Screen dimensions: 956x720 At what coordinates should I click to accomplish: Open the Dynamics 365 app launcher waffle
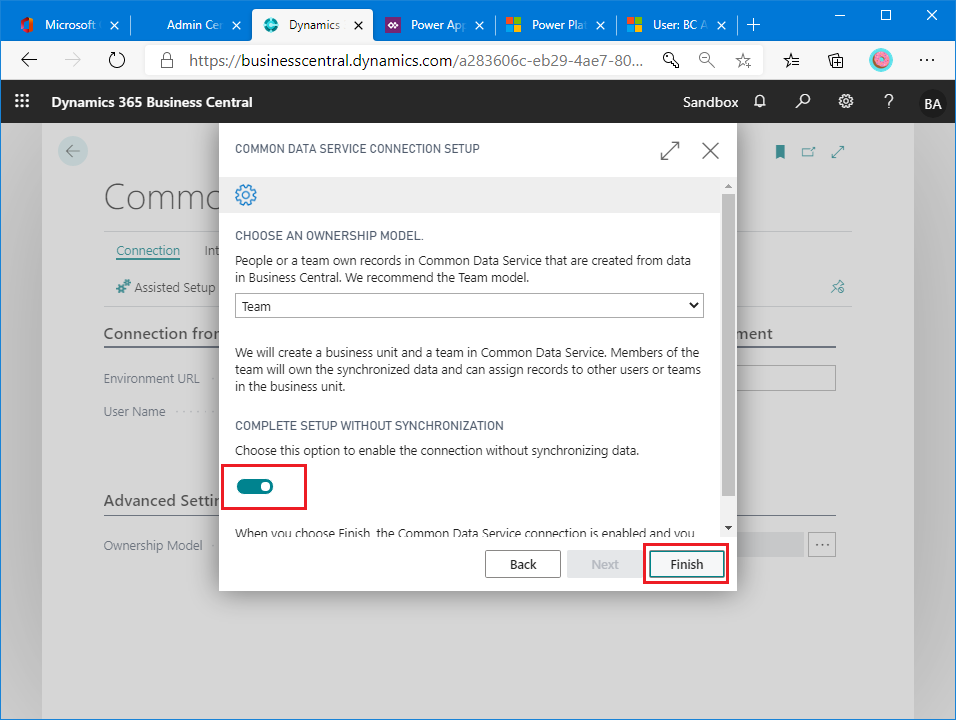coord(22,101)
